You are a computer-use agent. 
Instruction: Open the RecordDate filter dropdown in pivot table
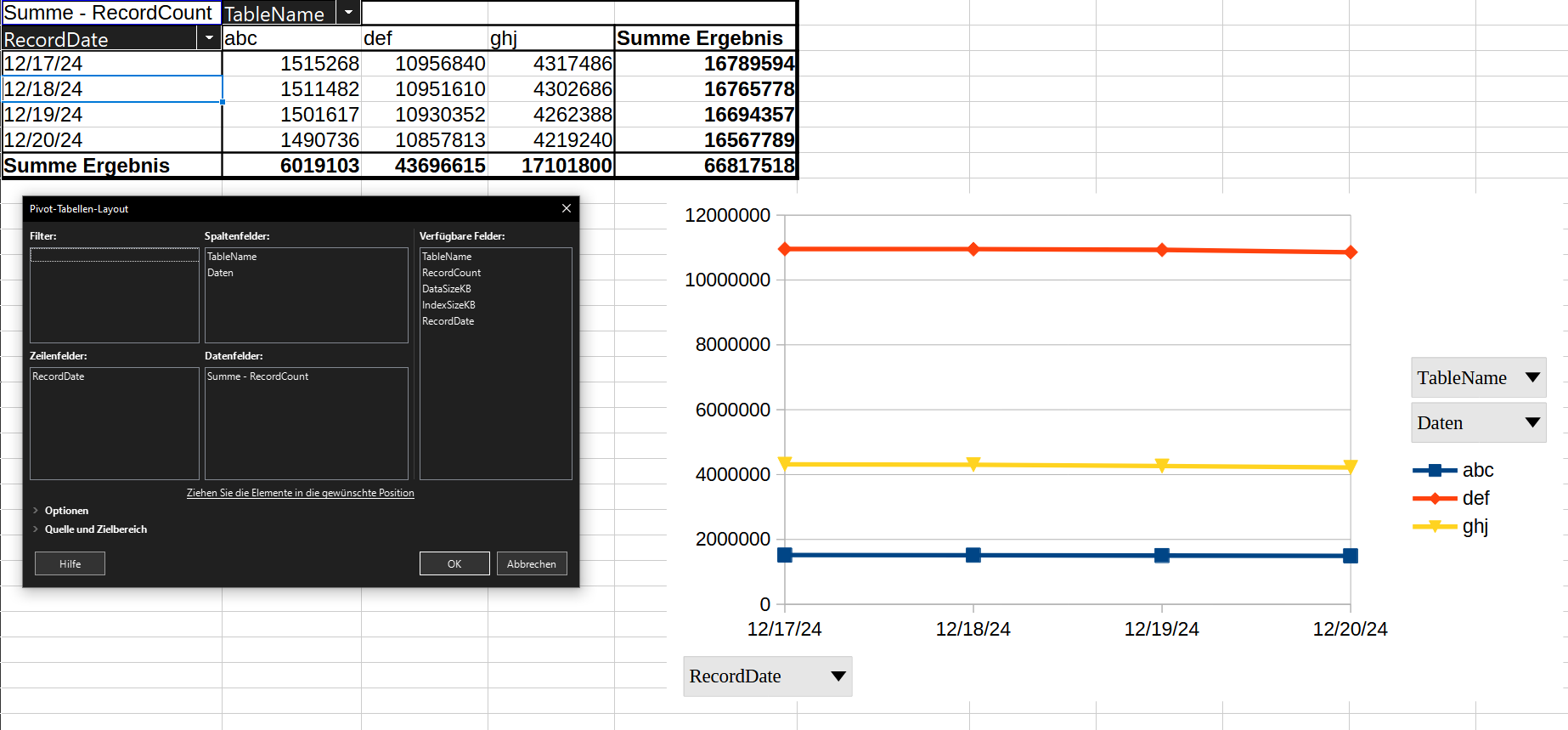click(x=209, y=38)
